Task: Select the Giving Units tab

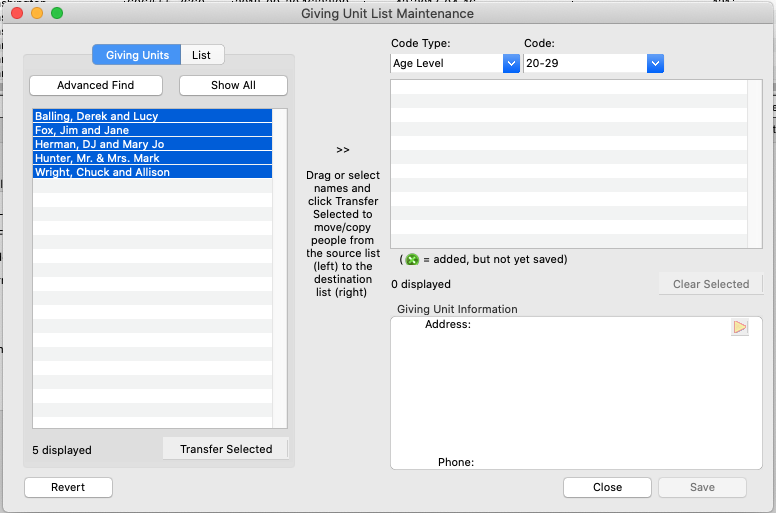Action: tap(137, 55)
